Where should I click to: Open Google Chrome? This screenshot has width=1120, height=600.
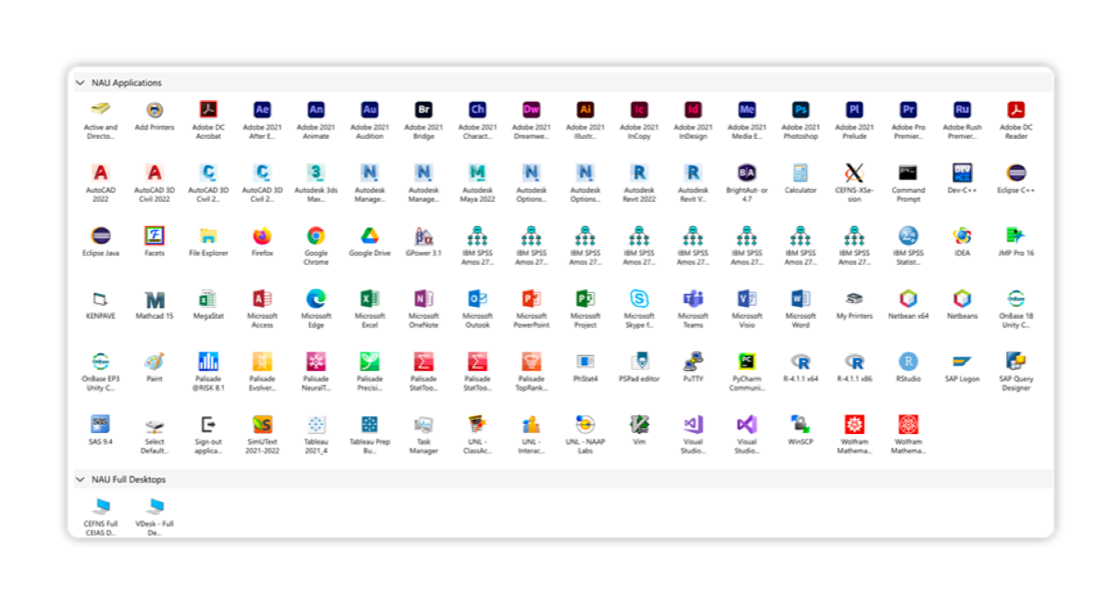click(316, 237)
